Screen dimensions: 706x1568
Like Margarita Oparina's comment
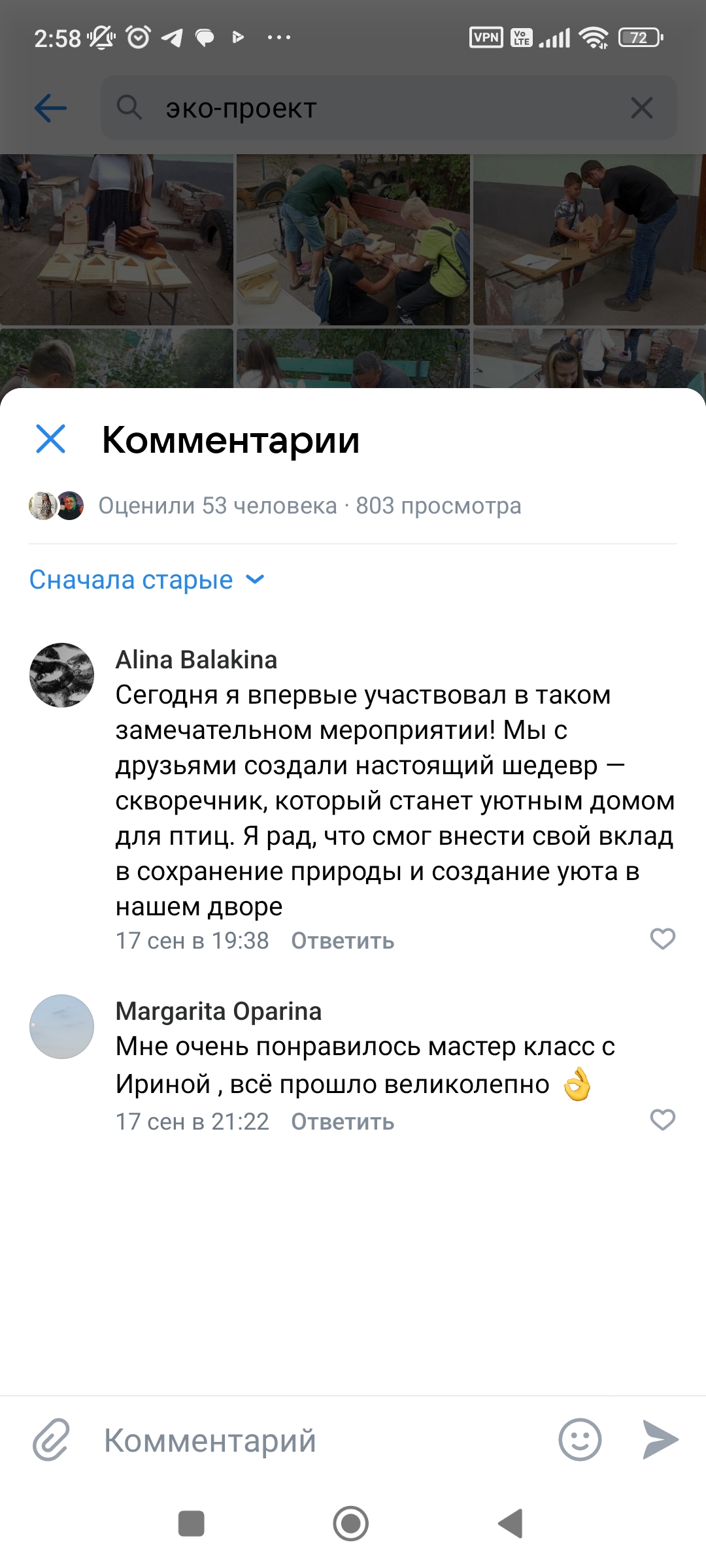tap(662, 1120)
